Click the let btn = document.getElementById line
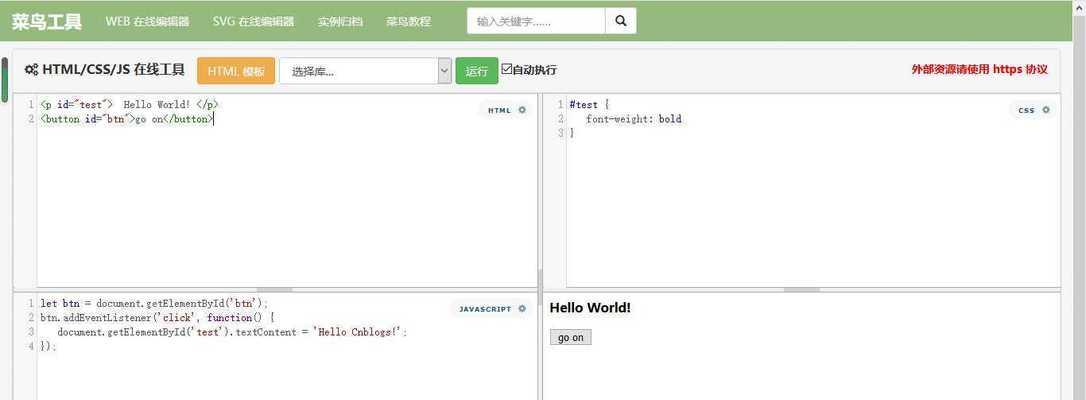This screenshot has width=1086, height=400. (x=154, y=303)
